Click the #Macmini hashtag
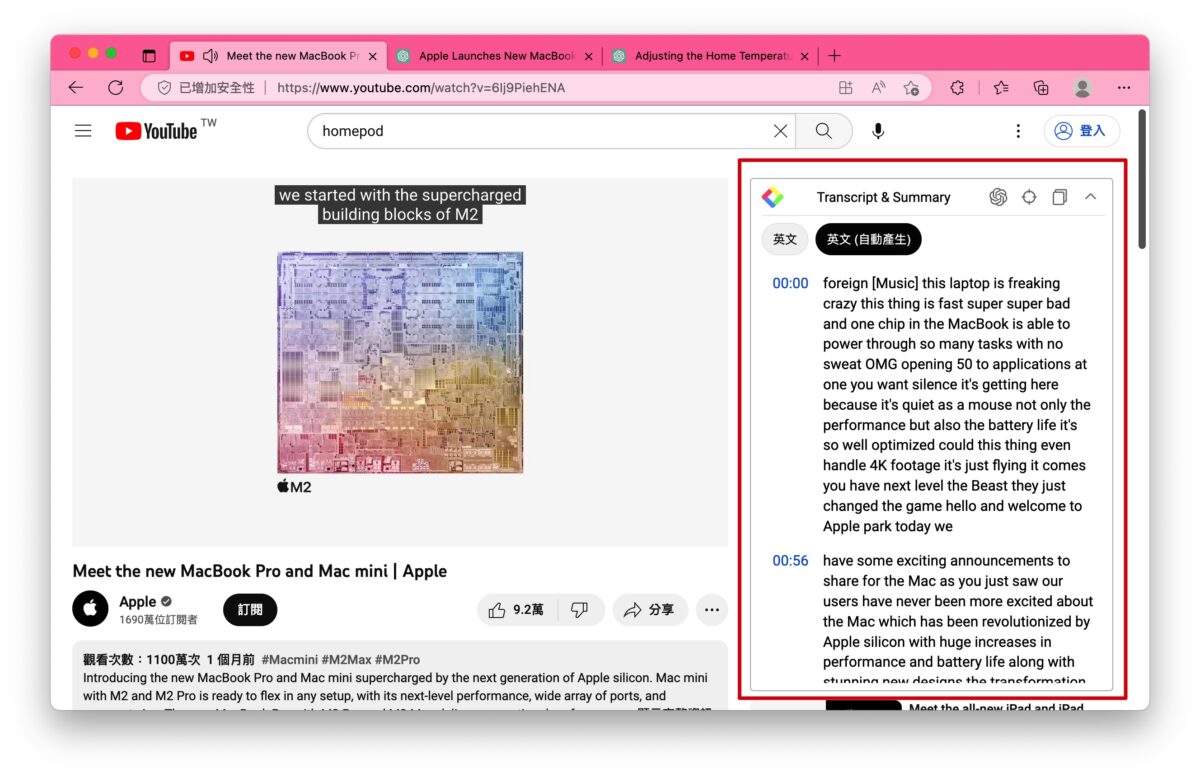This screenshot has height=777, width=1200. 289,660
